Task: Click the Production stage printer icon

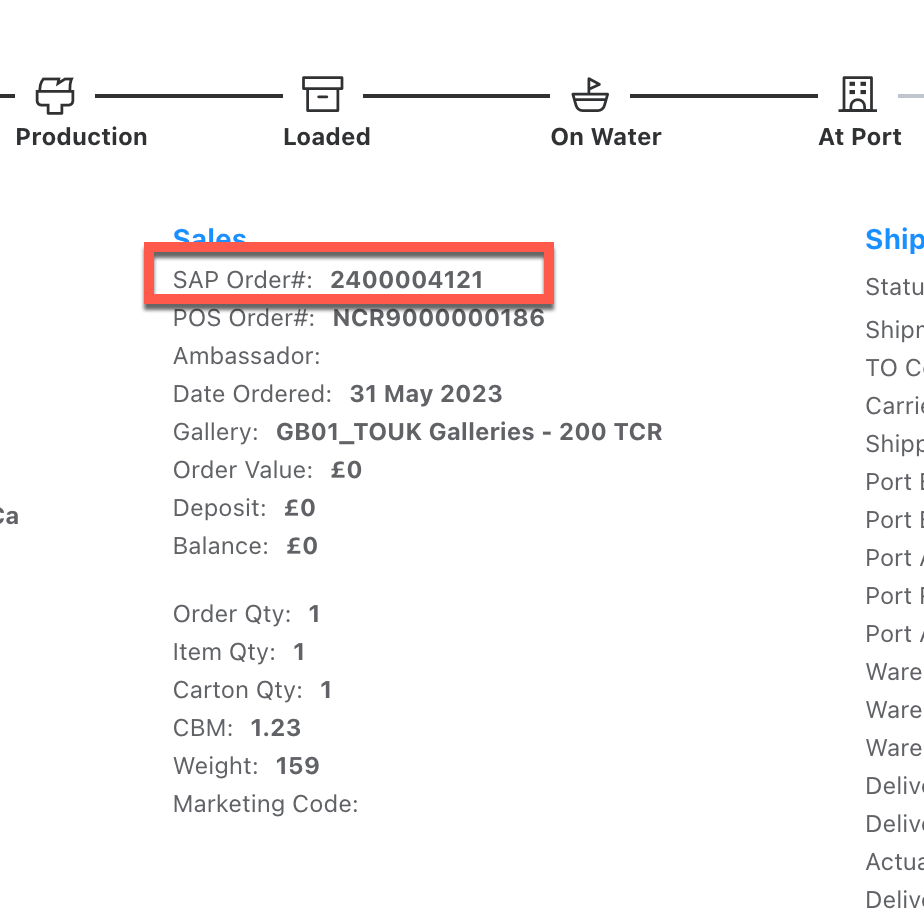Action: coord(55,95)
